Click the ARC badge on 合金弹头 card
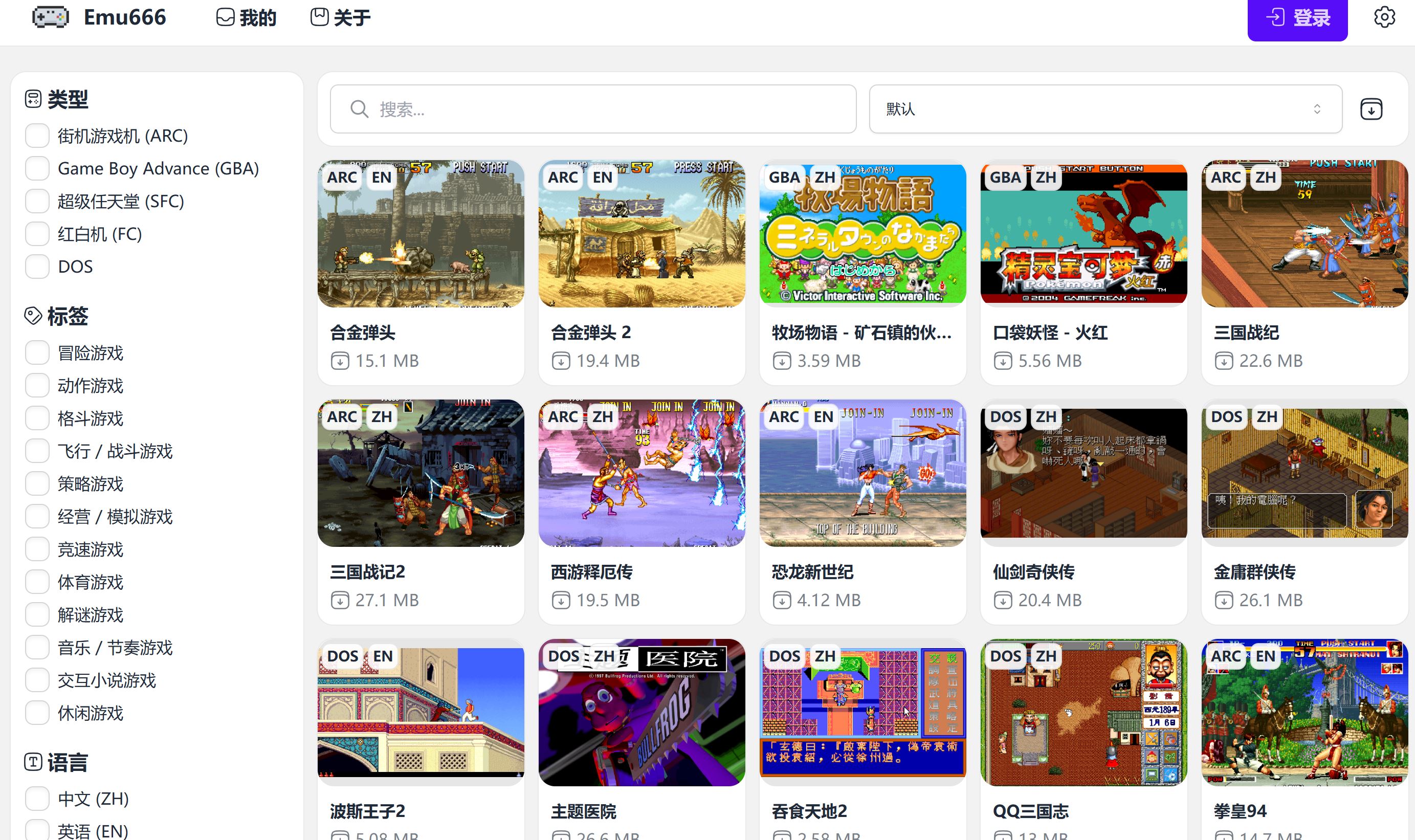The image size is (1415, 840). coord(342,177)
